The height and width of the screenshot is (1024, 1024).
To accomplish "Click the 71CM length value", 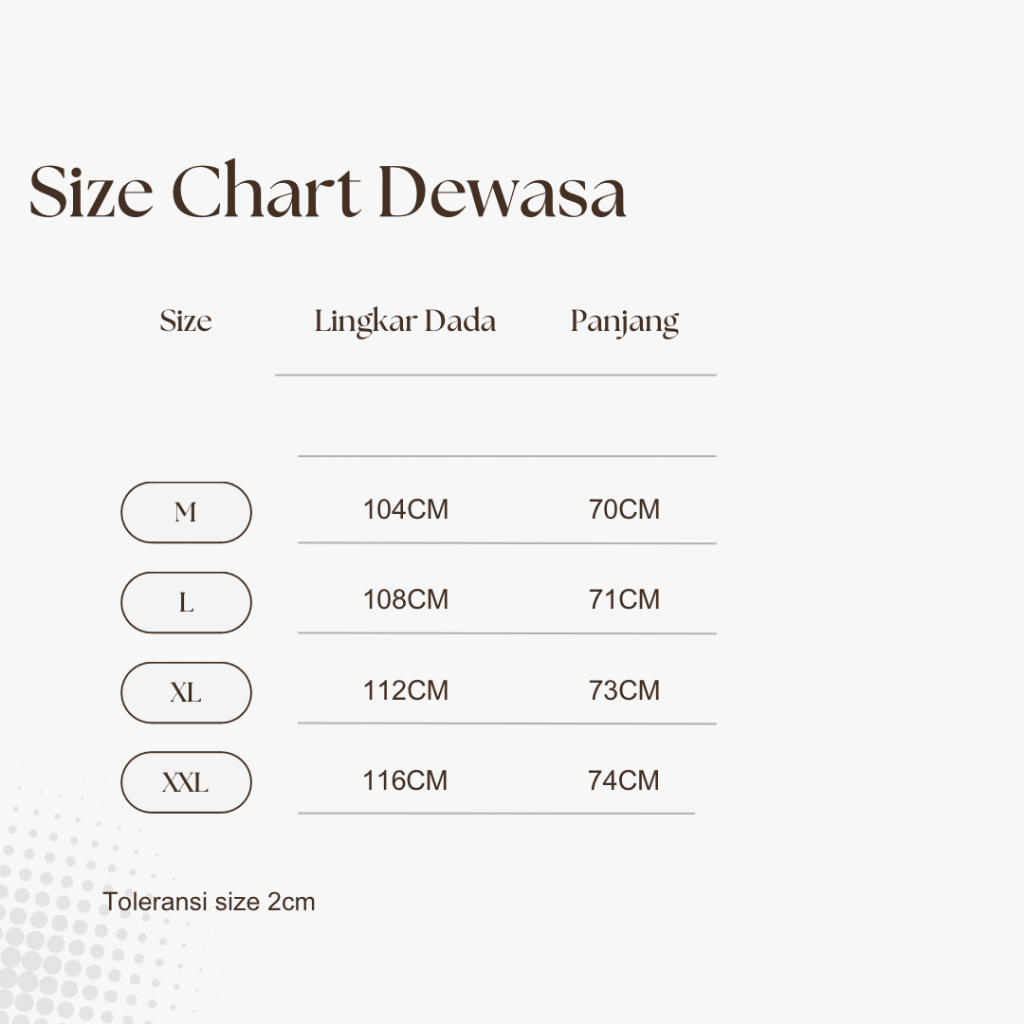I will (x=624, y=600).
